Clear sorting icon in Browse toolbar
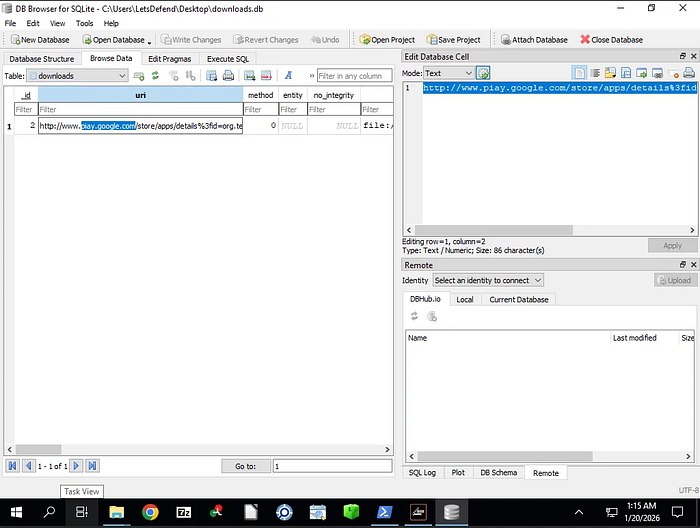700x528 pixels. (x=190, y=76)
